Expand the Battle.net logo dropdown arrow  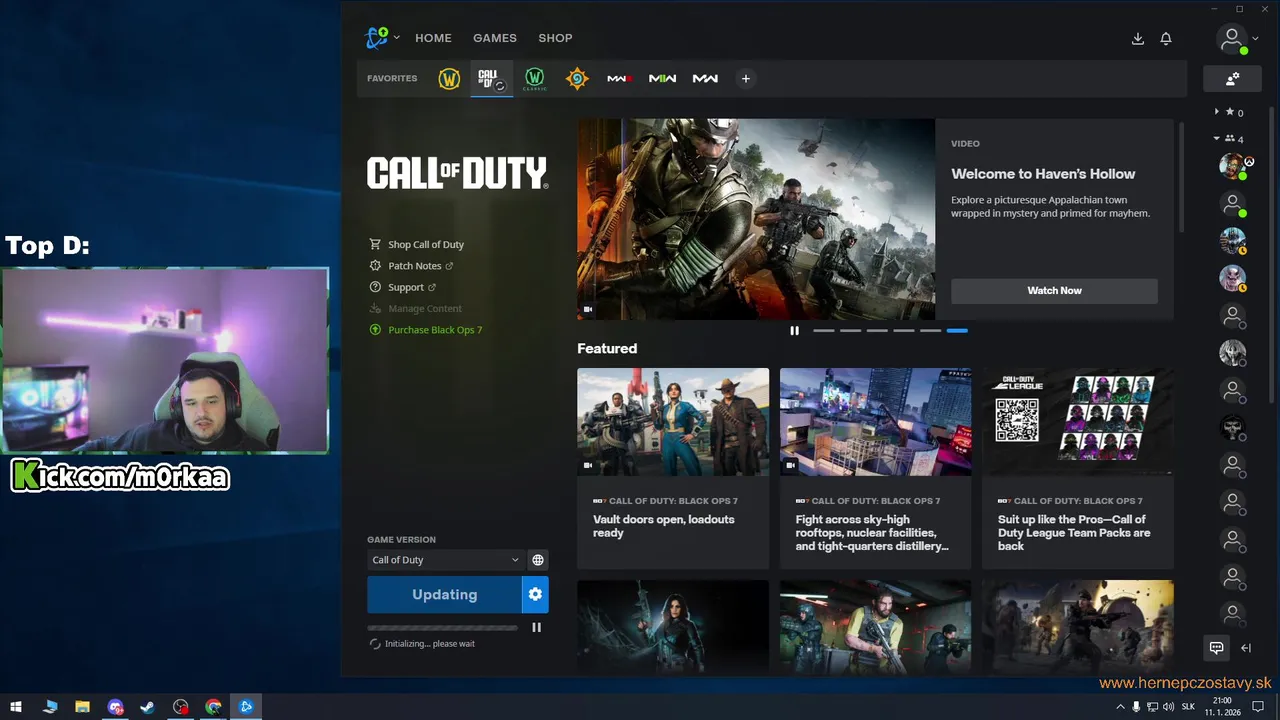click(x=397, y=38)
